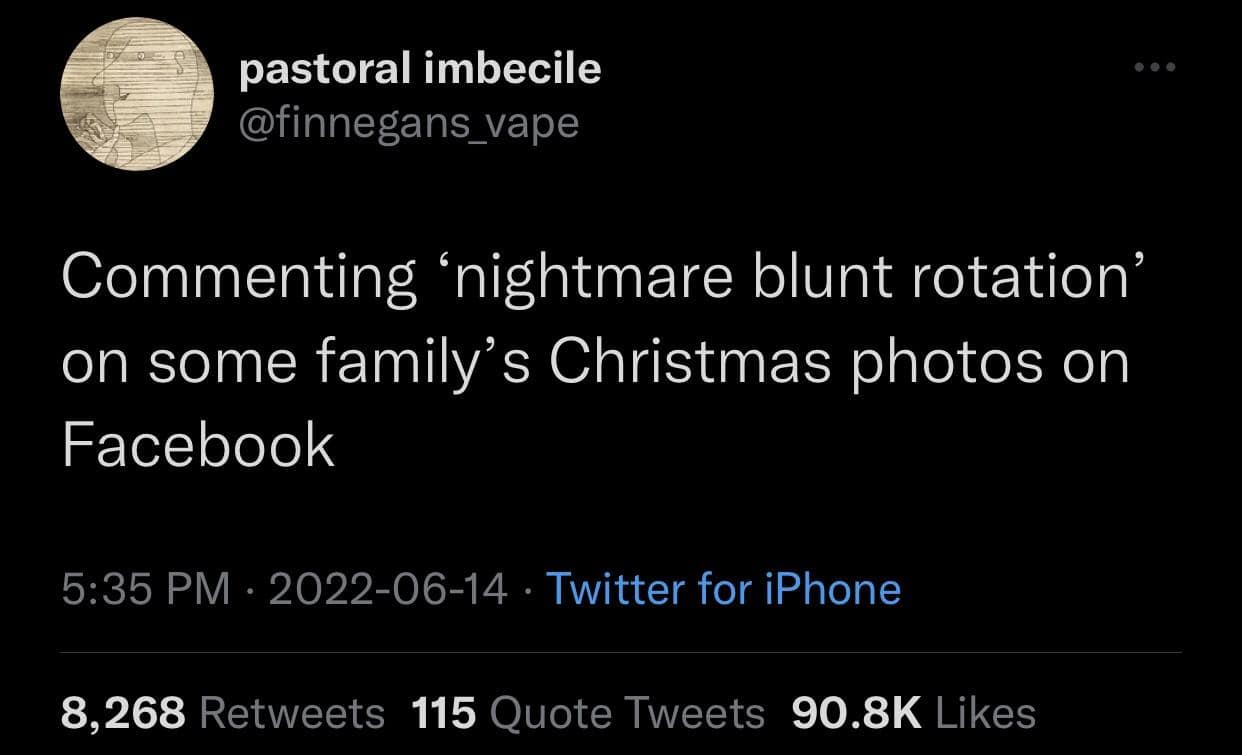View the Retweets list
1242x755 pixels.
(x=292, y=713)
